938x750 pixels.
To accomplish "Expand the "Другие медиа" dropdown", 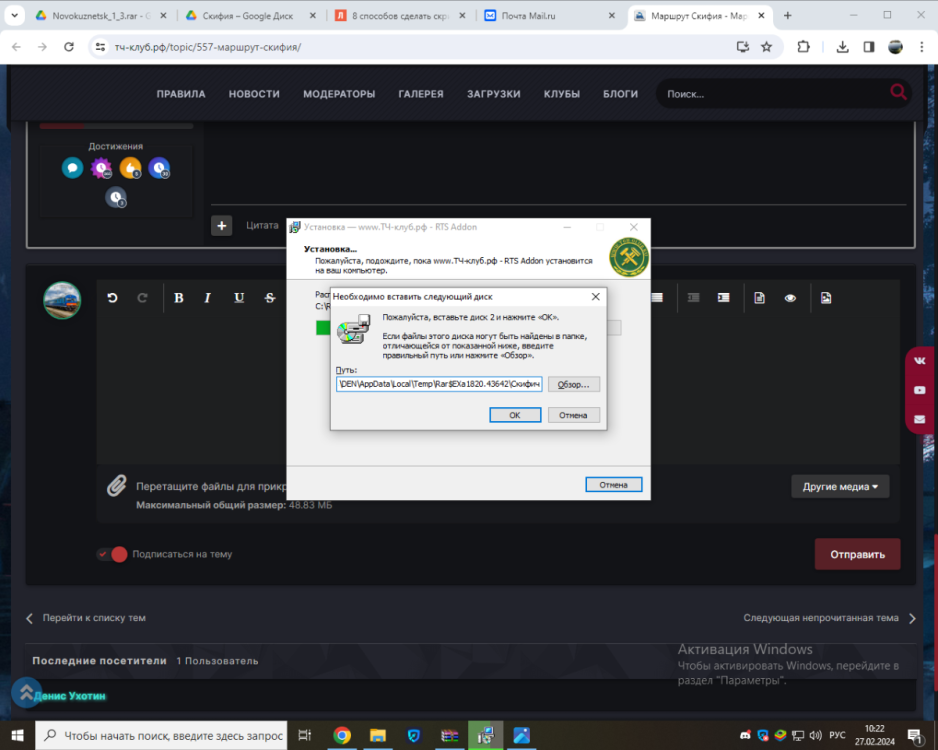I will (x=840, y=487).
